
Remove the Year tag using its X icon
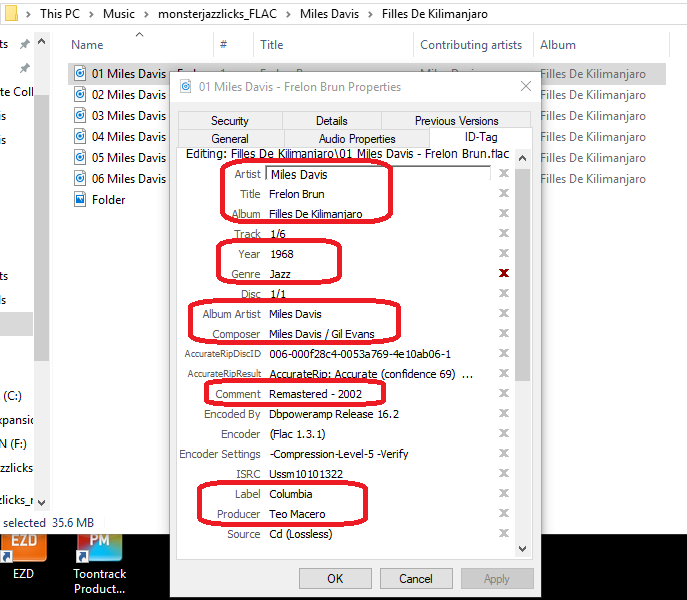504,254
